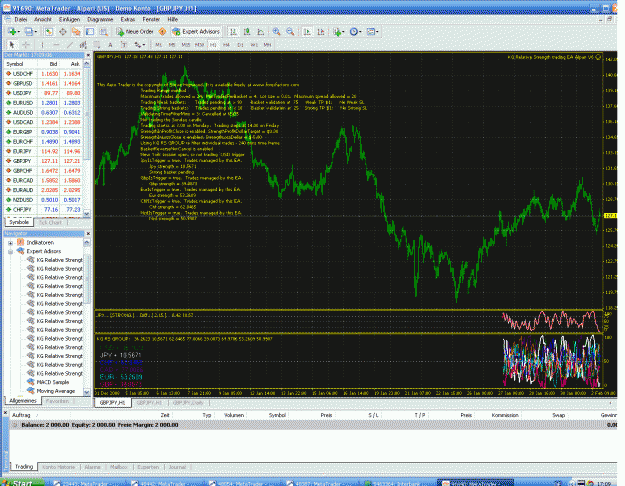Sort by the Auftrag column header
Image resolution: width=625 pixels, height=486 pixels.
(21, 415)
